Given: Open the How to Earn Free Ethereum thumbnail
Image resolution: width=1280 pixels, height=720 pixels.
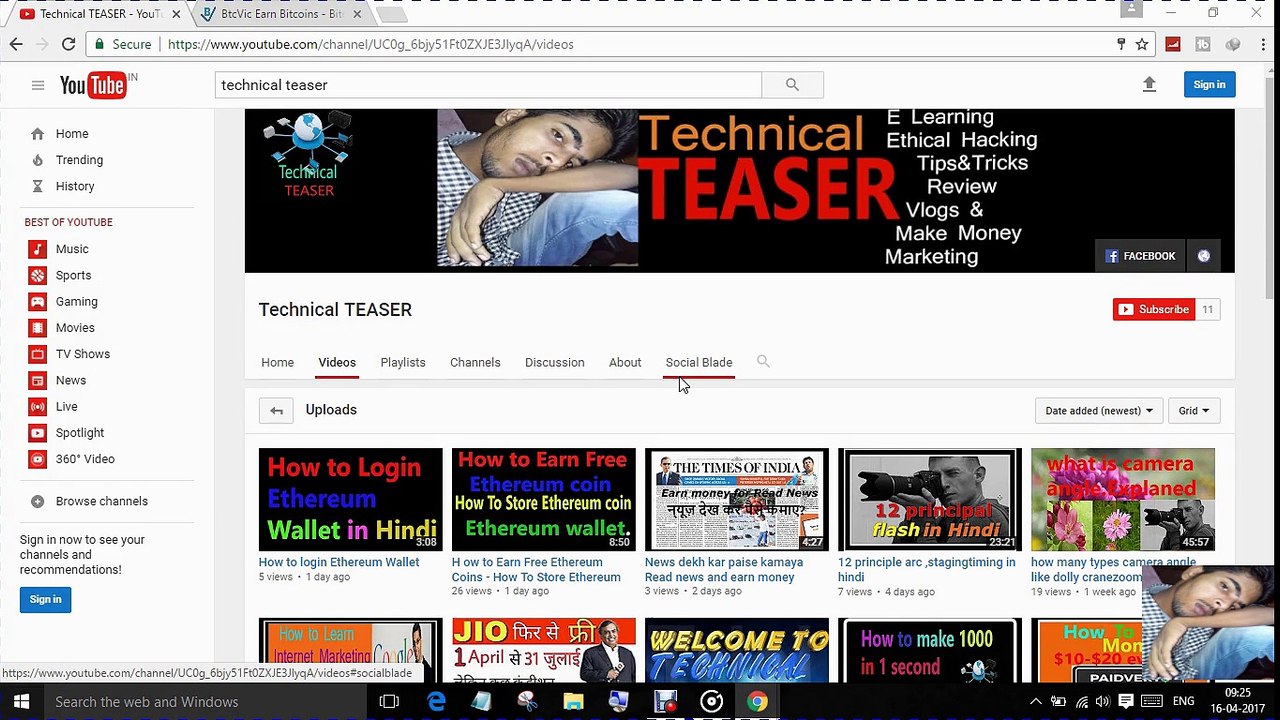Looking at the screenshot, I should click(543, 499).
